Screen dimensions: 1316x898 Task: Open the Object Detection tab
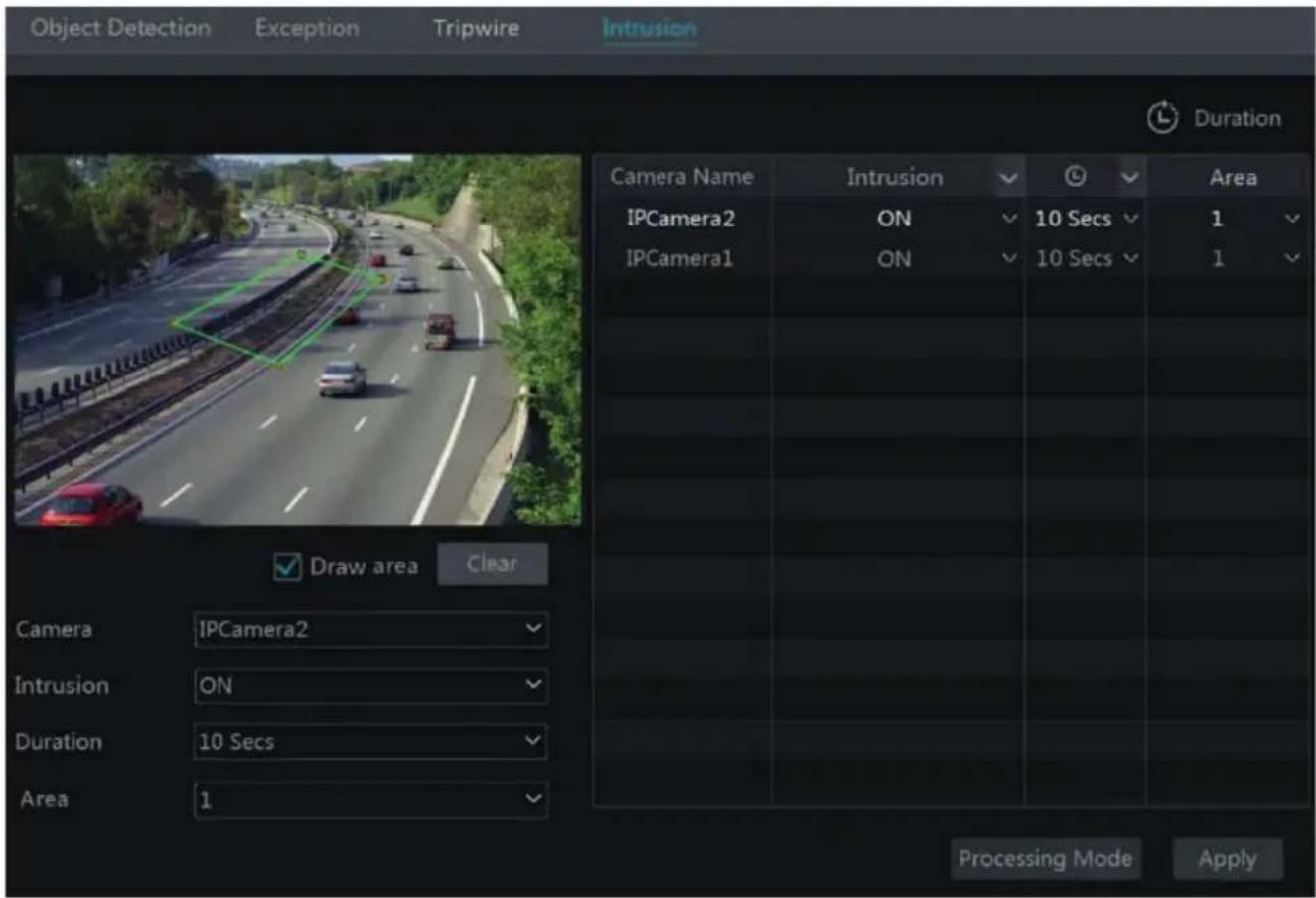click(120, 28)
